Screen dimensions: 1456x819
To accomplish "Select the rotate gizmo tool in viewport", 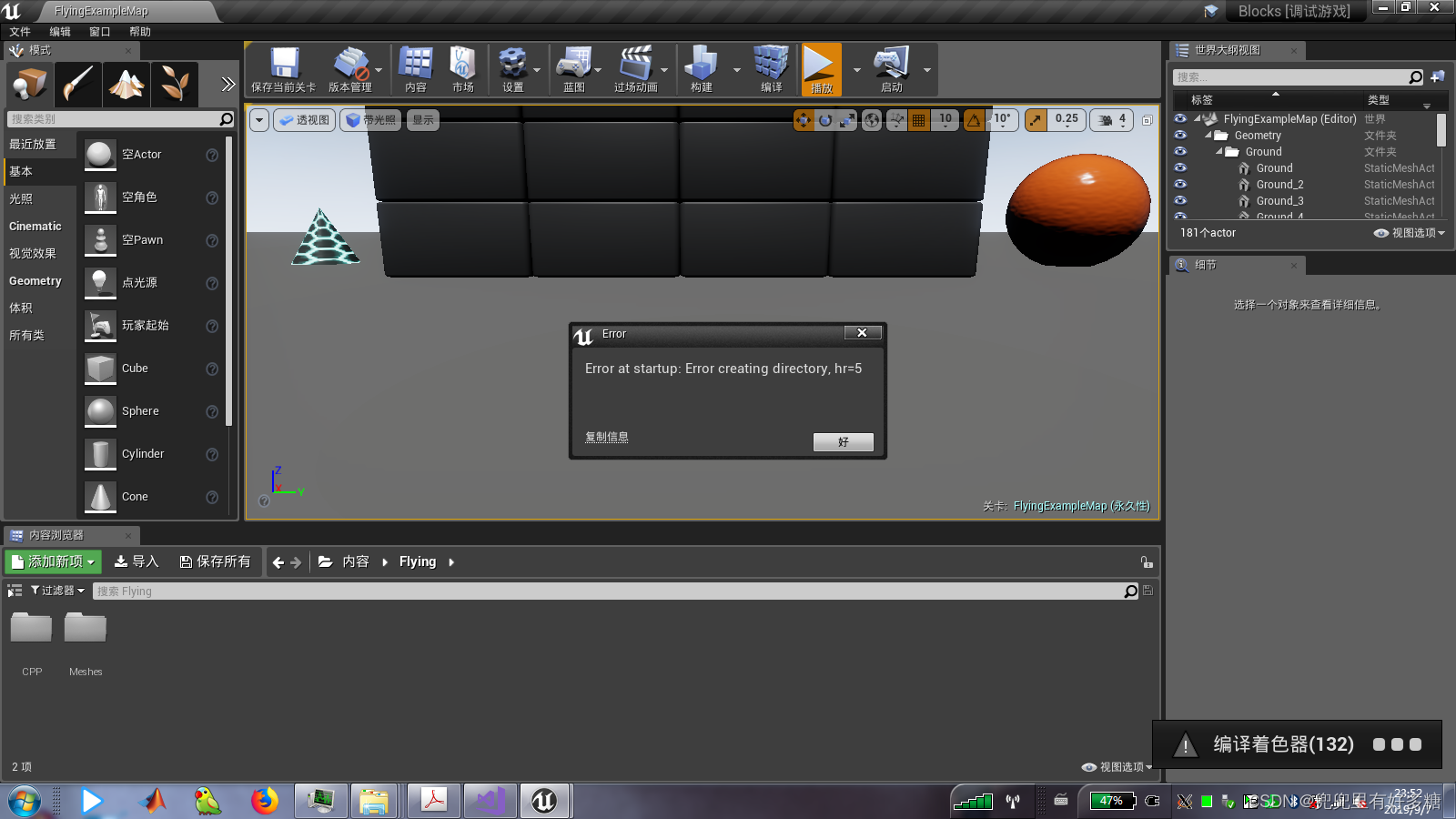I will (825, 120).
